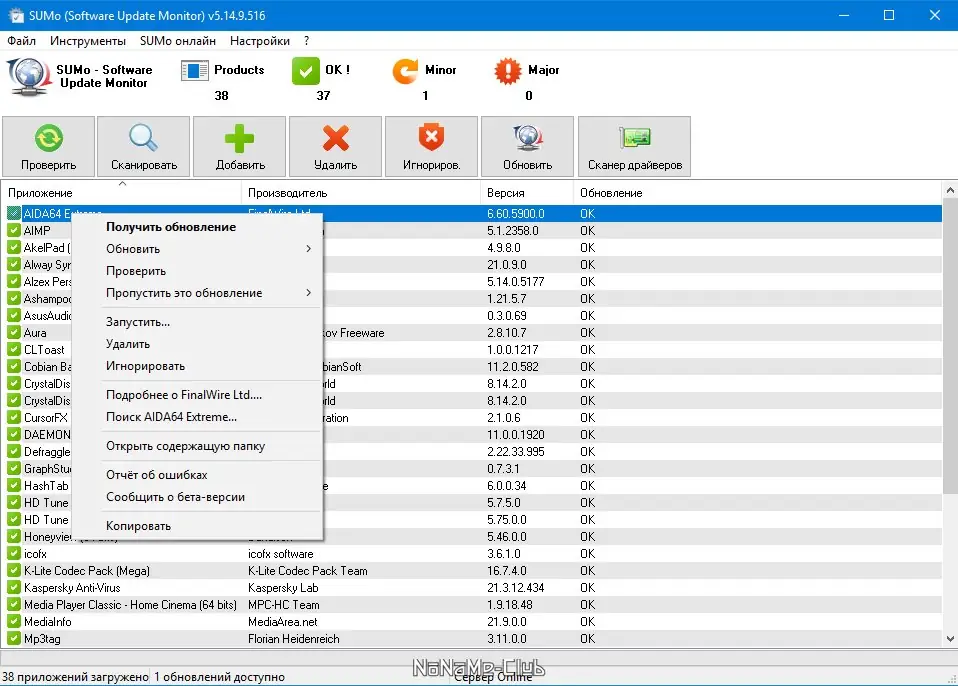The image size is (958, 686).
Task: Click the red X Удалить icon
Action: point(335,138)
